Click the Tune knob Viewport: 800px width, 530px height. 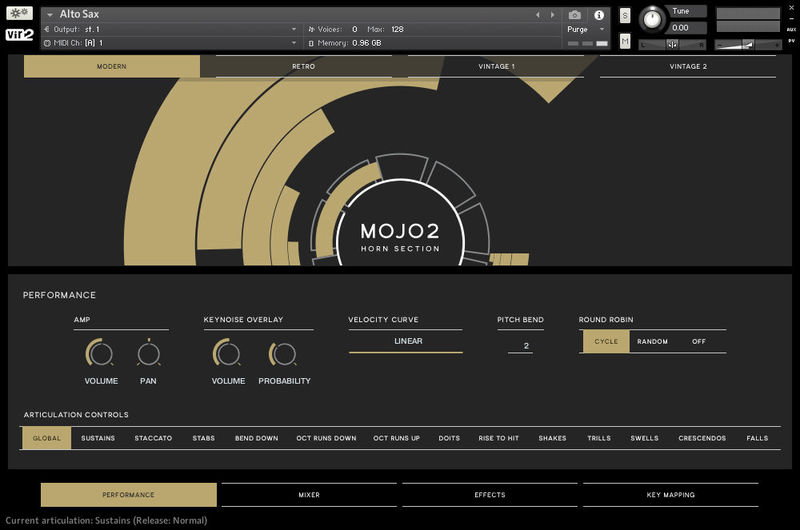(x=652, y=18)
